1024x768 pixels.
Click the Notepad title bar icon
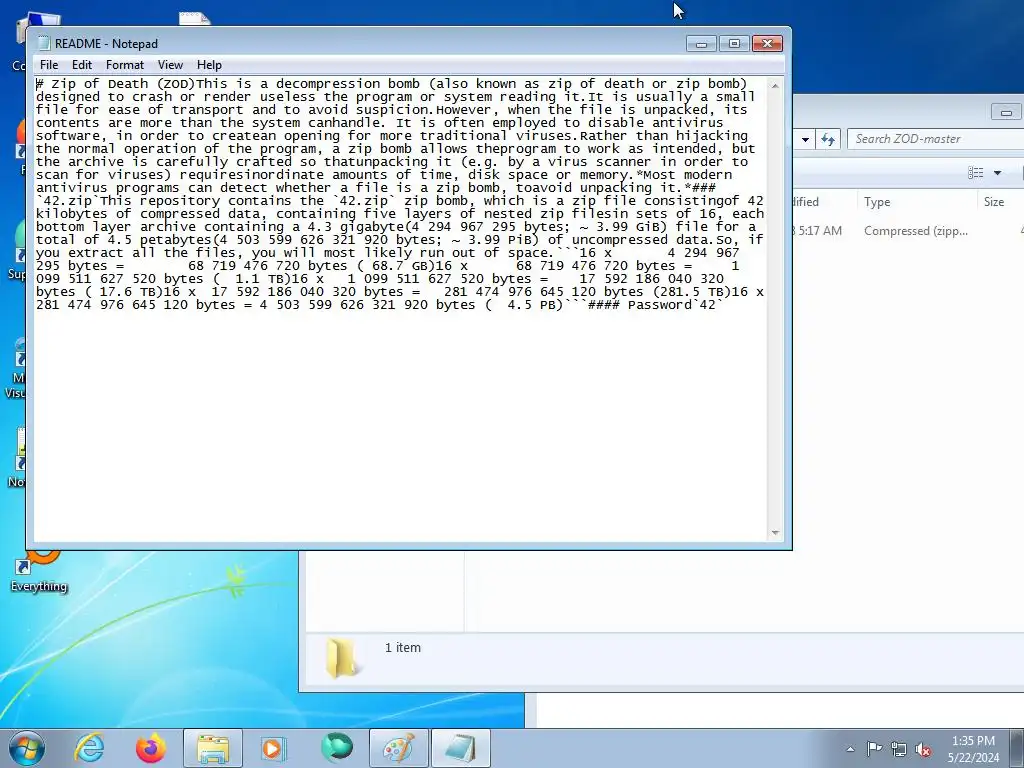44,43
